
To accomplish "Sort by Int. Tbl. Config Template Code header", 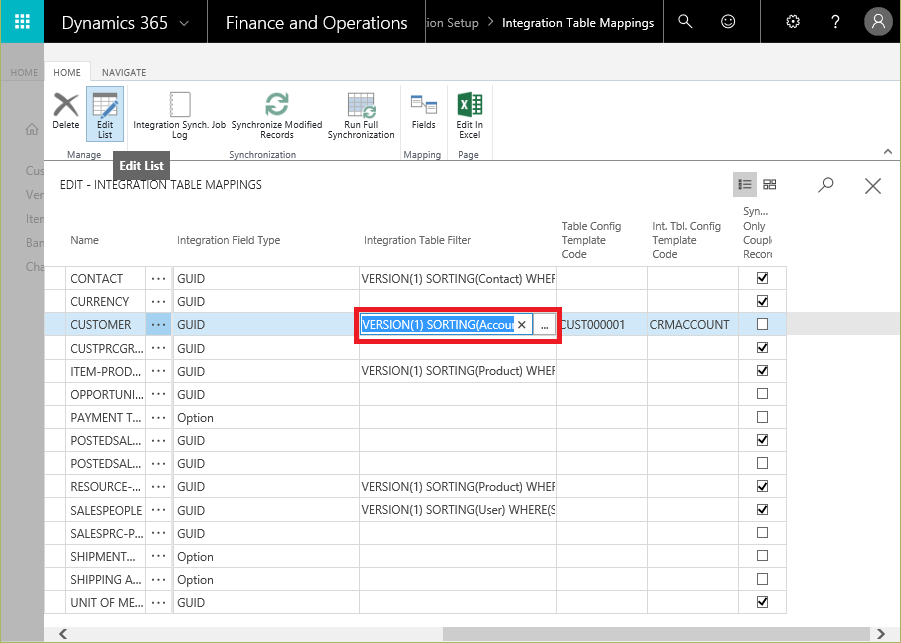I will point(686,240).
